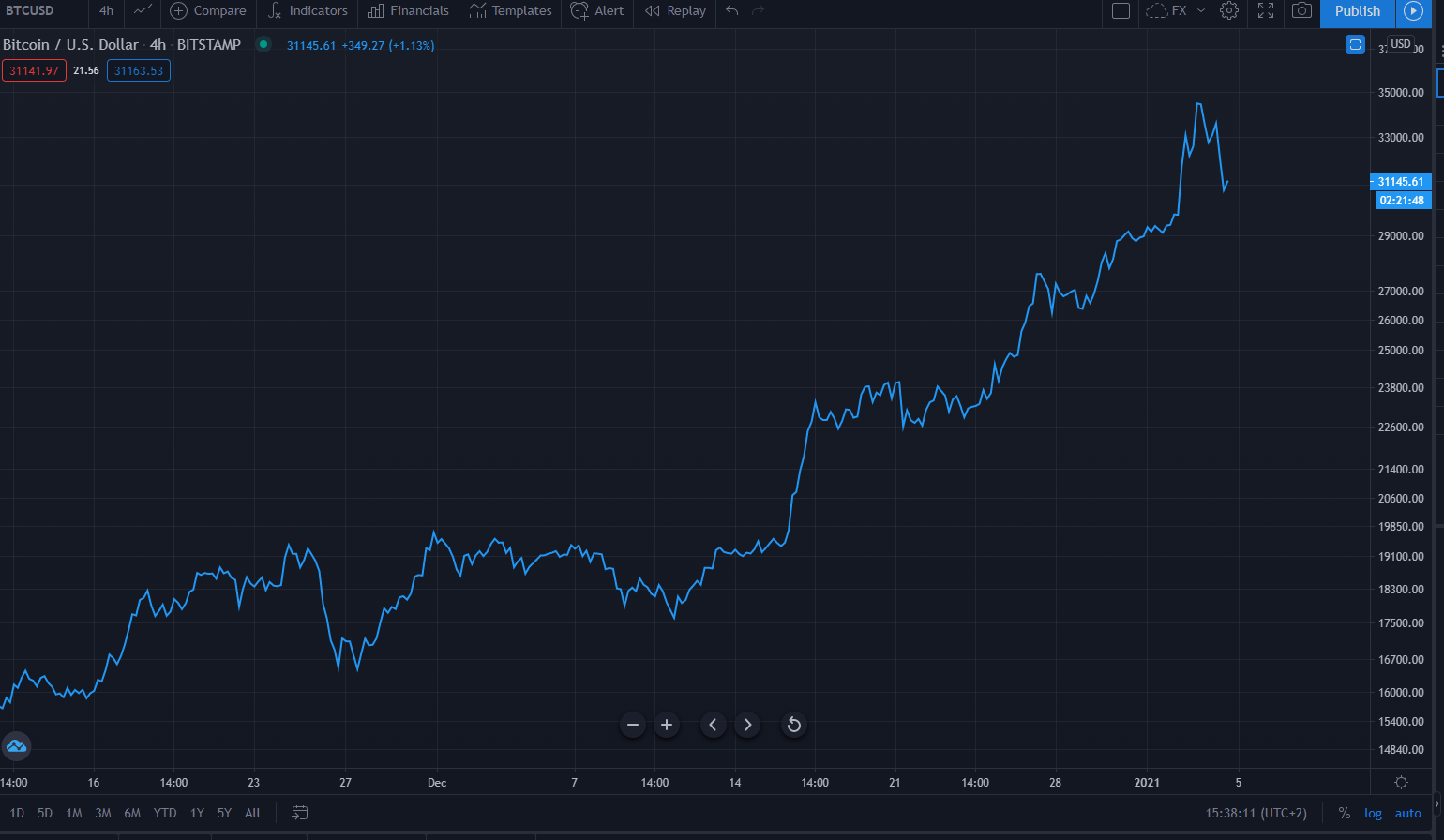Open the Indicators dialog

click(308, 11)
